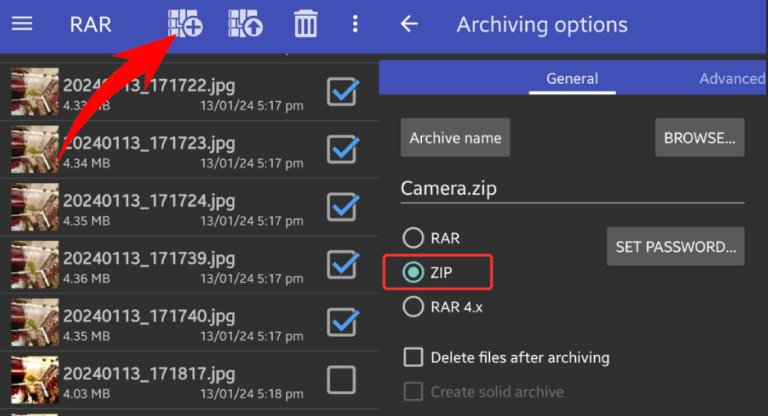The image size is (768, 416).
Task: Switch to the Advanced tab
Action: [732, 78]
